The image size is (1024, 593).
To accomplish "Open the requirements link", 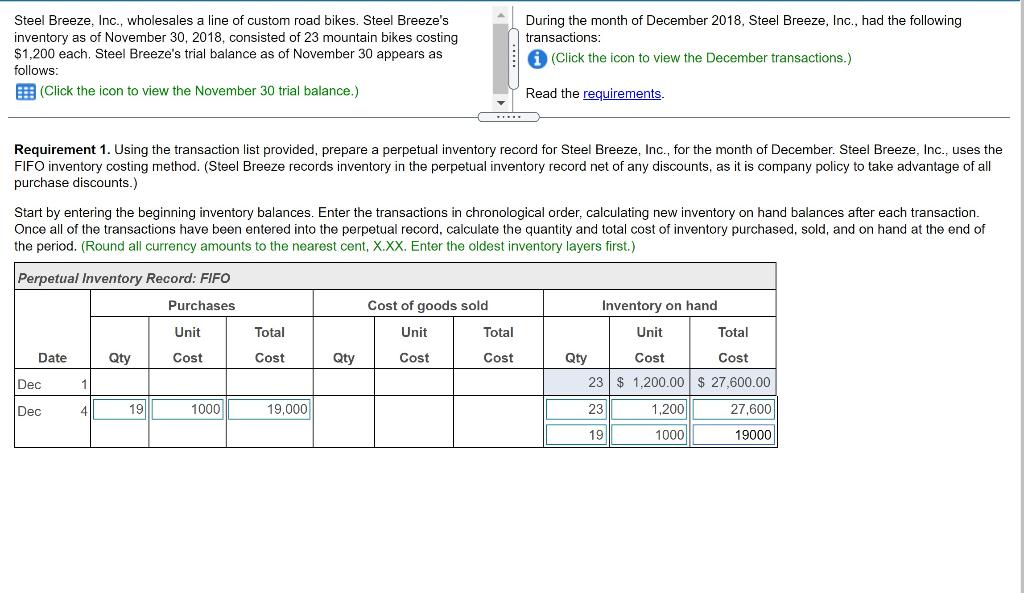I will 622,93.
